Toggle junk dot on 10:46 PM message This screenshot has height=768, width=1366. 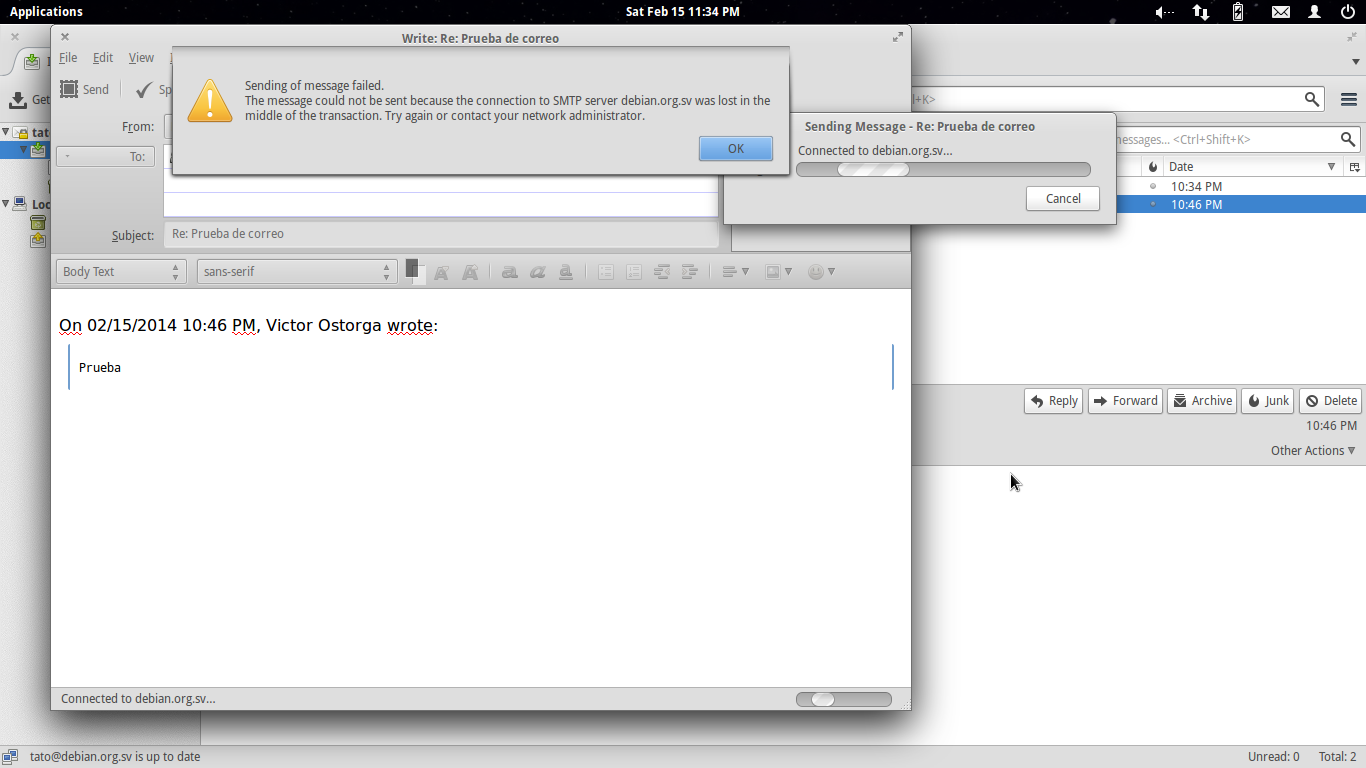point(1153,204)
